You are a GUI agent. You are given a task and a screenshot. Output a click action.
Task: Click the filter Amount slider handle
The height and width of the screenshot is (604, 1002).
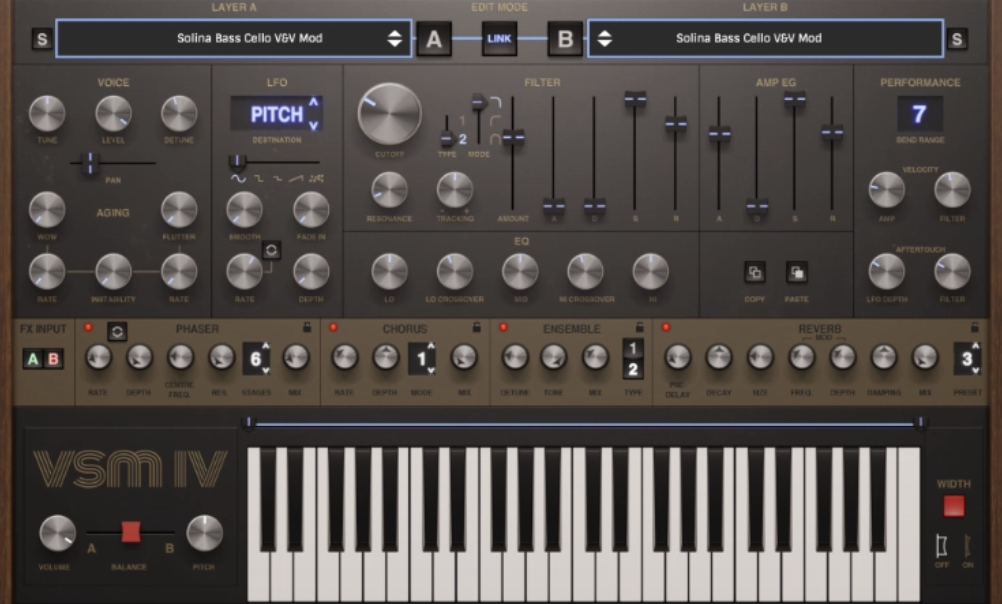tap(513, 137)
